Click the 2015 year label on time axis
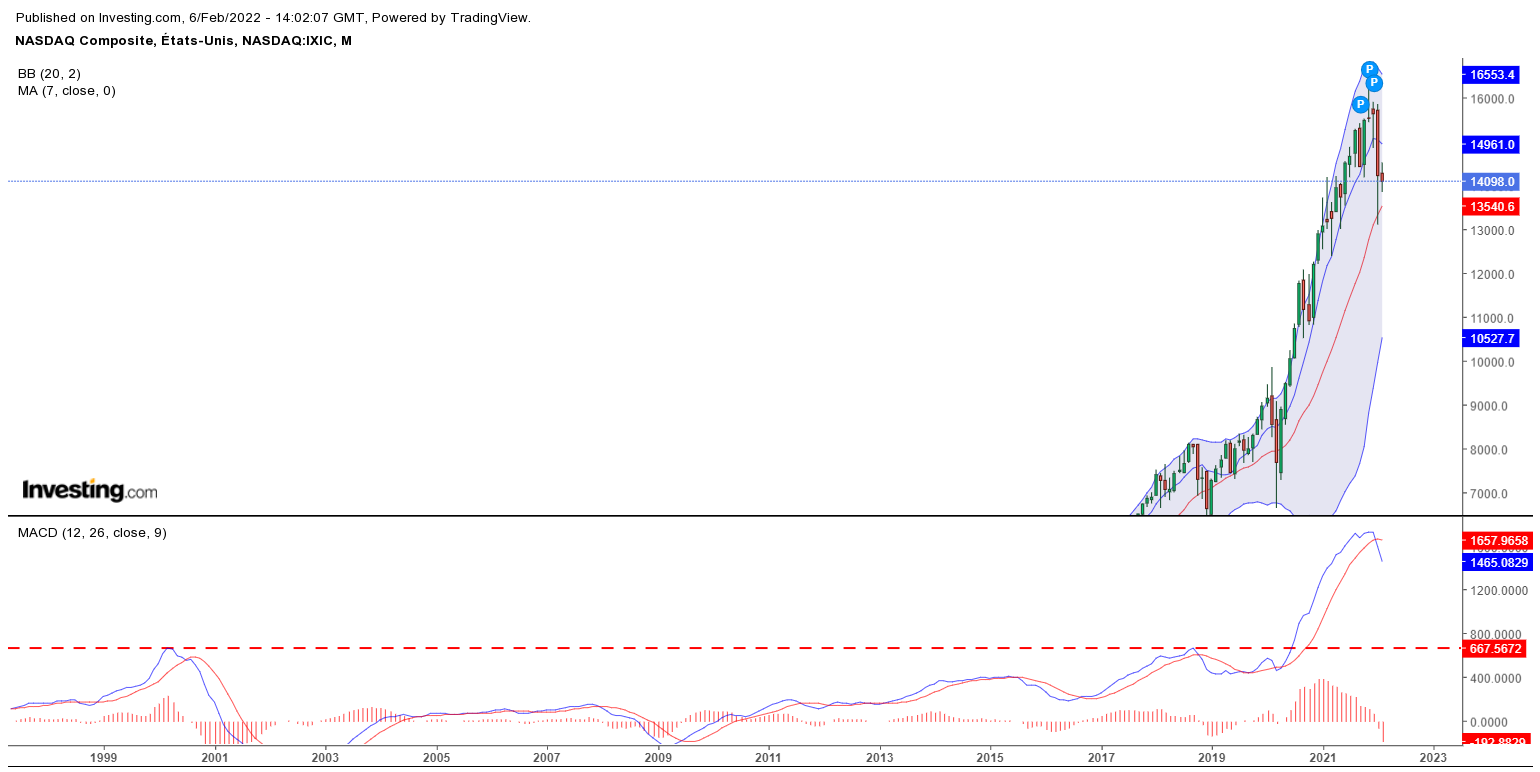This screenshot has height=772, width=1540. point(990,758)
